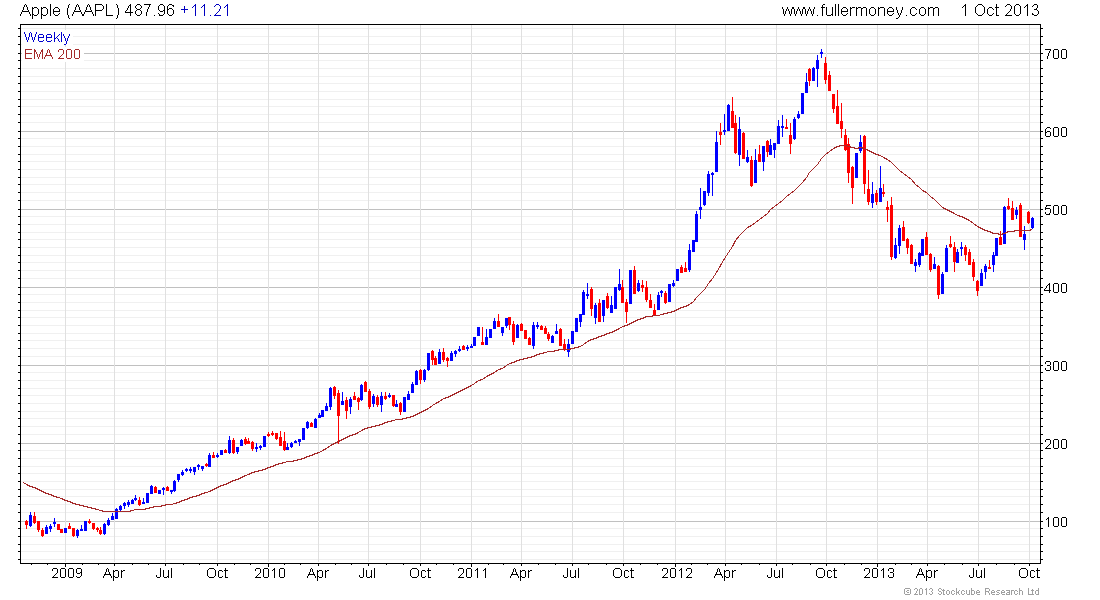Viewport: 1100px width, 600px height.
Task: Click the 1 Oct 2013 date
Action: pyautogui.click(x=1000, y=11)
